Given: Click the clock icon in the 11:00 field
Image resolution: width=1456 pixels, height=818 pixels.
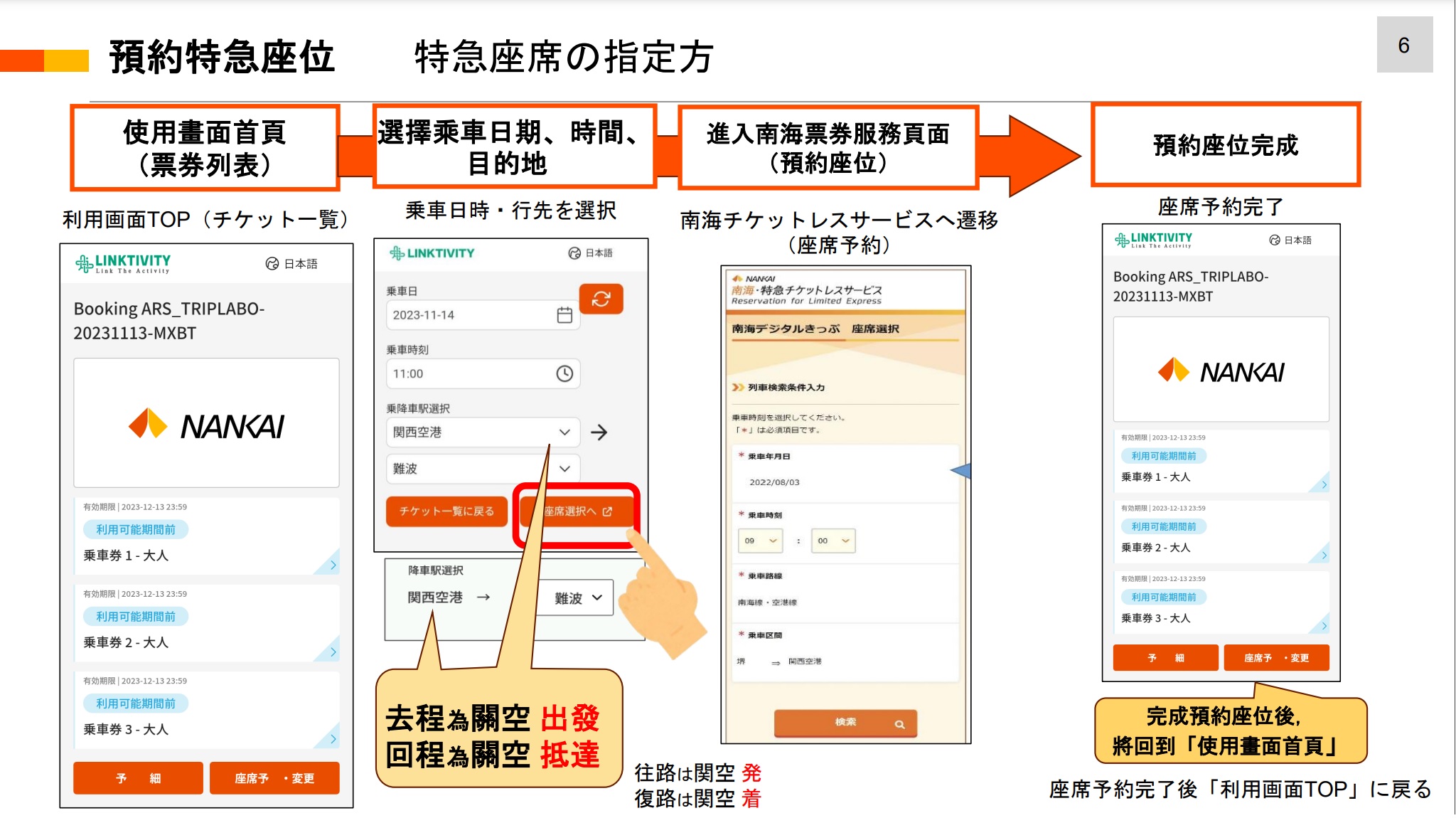Looking at the screenshot, I should 564,373.
